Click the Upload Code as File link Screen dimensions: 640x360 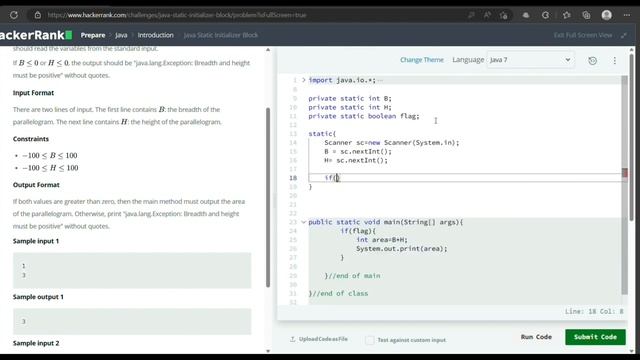[x=319, y=339]
